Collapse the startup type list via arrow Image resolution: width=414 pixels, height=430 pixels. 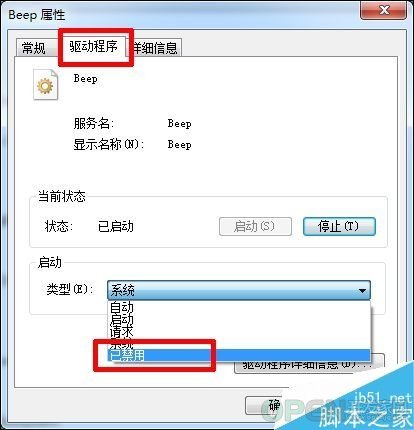point(362,291)
